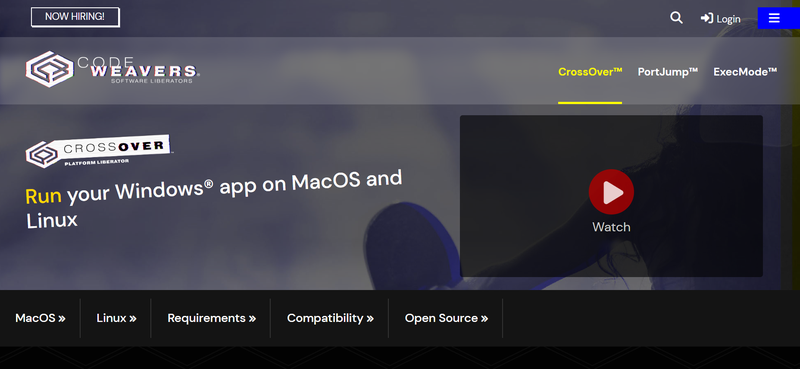Click the Login link
This screenshot has width=800, height=369.
click(x=720, y=19)
